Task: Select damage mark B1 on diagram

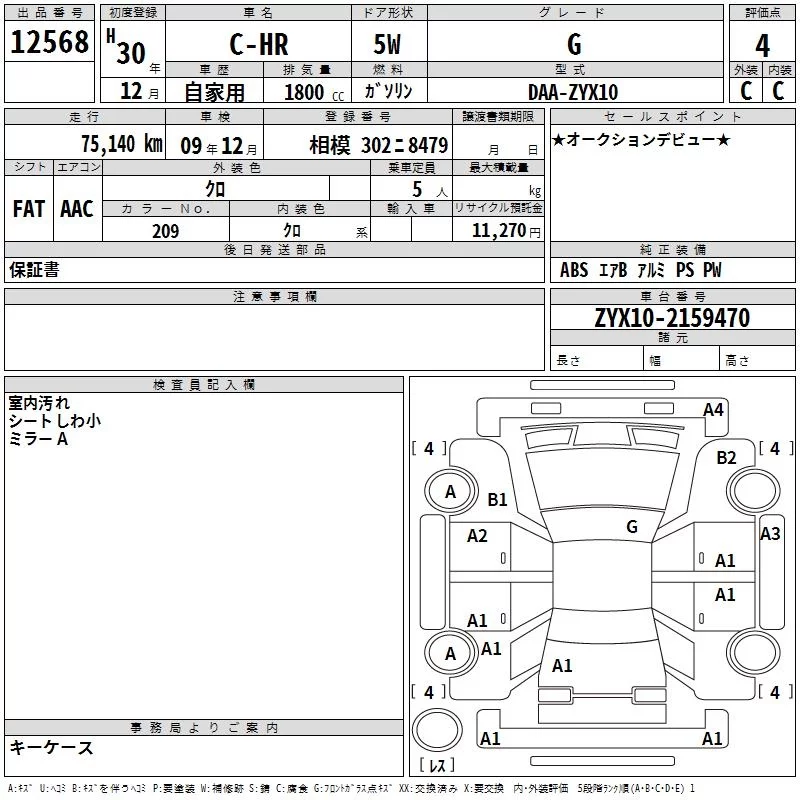Action: tap(497, 499)
